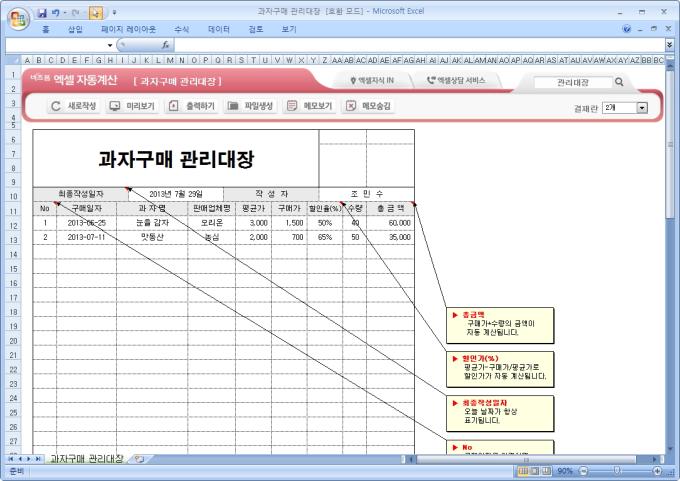680x481 pixels.
Task: Open 미리보기 print preview
Action: pos(131,106)
